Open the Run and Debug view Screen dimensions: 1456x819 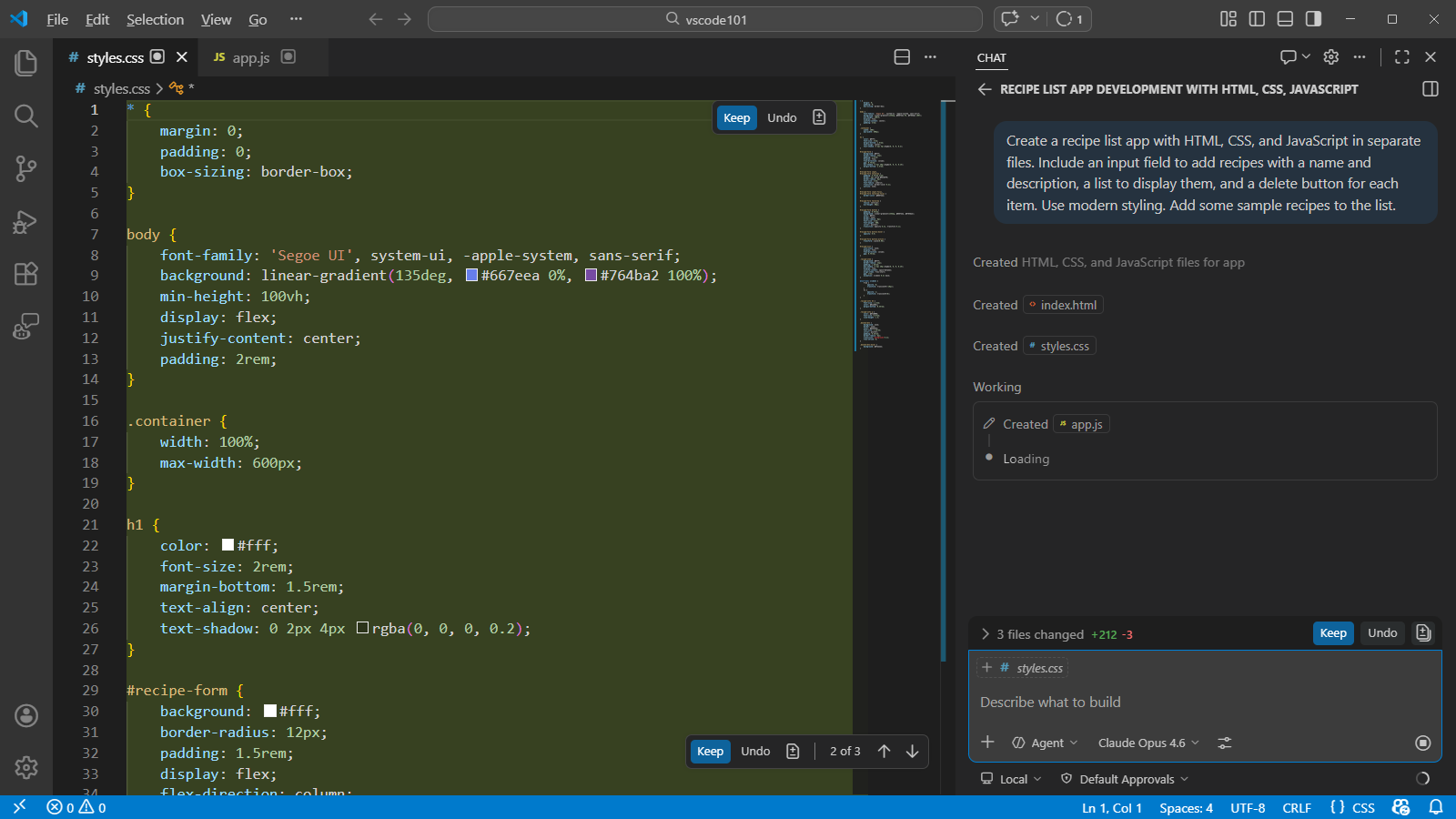click(x=25, y=221)
